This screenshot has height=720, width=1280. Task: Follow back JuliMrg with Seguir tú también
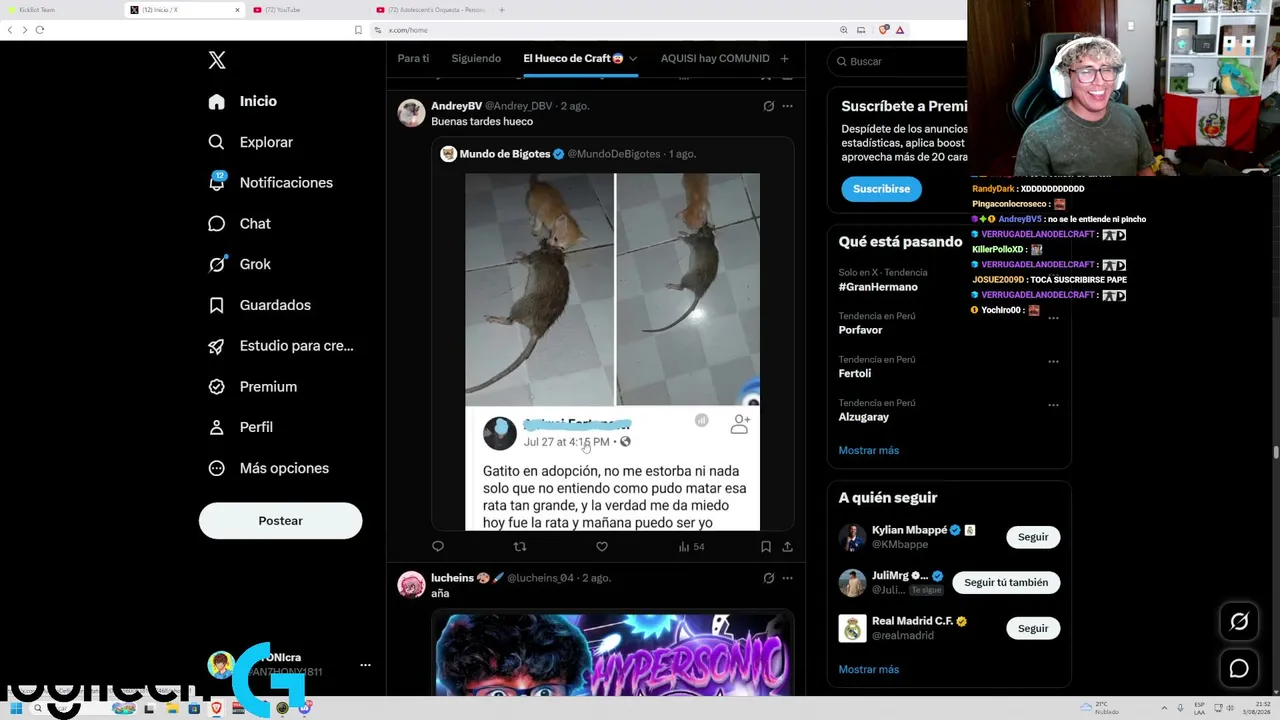pos(1006,582)
